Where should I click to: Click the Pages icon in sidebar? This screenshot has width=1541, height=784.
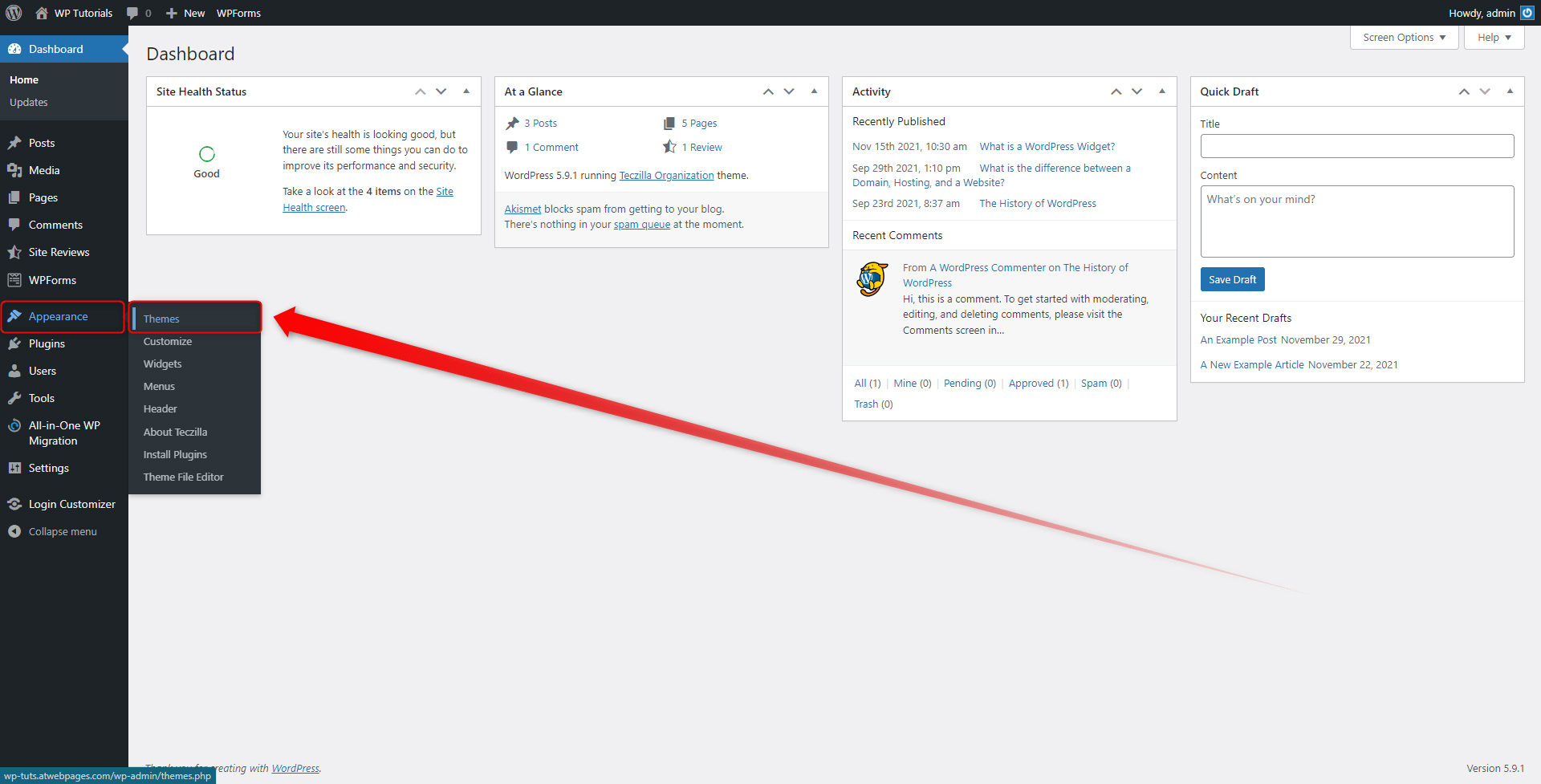14,197
